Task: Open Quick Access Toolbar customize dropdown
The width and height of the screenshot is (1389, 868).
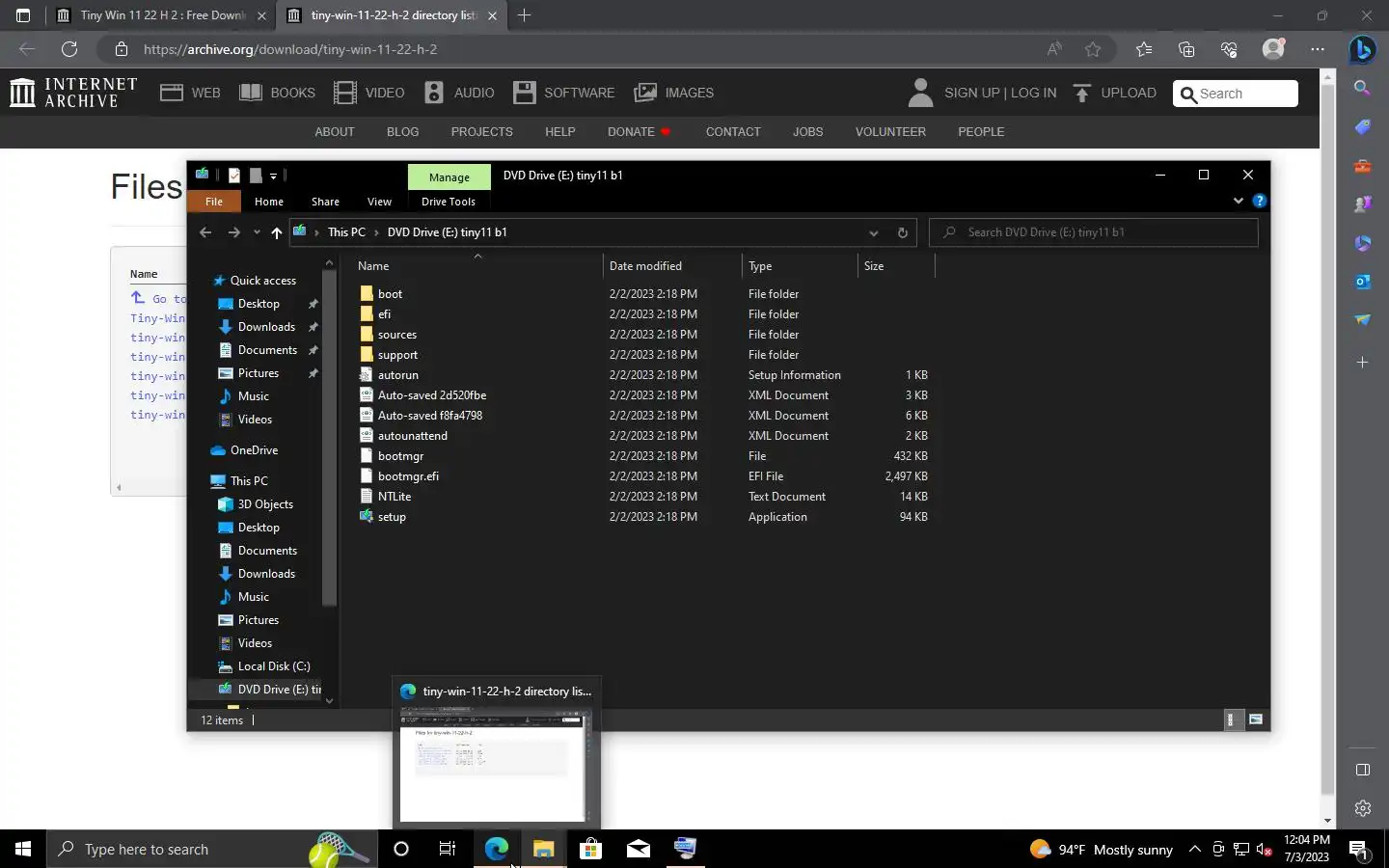Action: [273, 176]
